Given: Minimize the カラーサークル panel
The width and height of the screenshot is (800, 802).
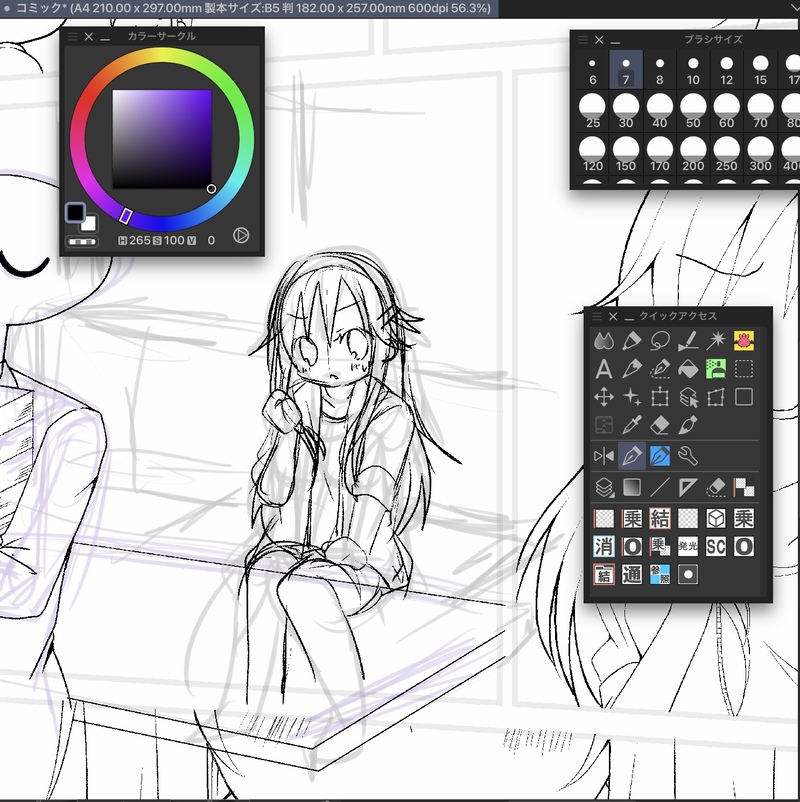Looking at the screenshot, I should [x=105, y=37].
